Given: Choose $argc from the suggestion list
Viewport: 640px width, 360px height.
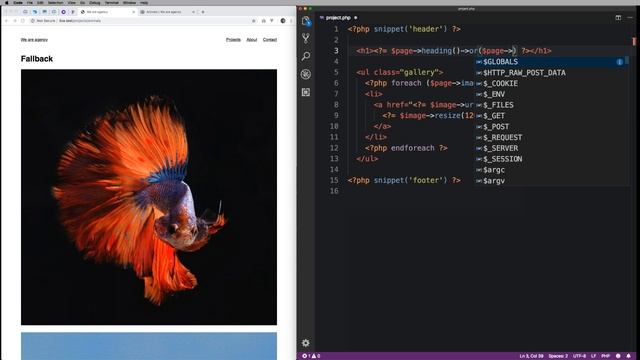Looking at the screenshot, I should (x=552, y=170).
